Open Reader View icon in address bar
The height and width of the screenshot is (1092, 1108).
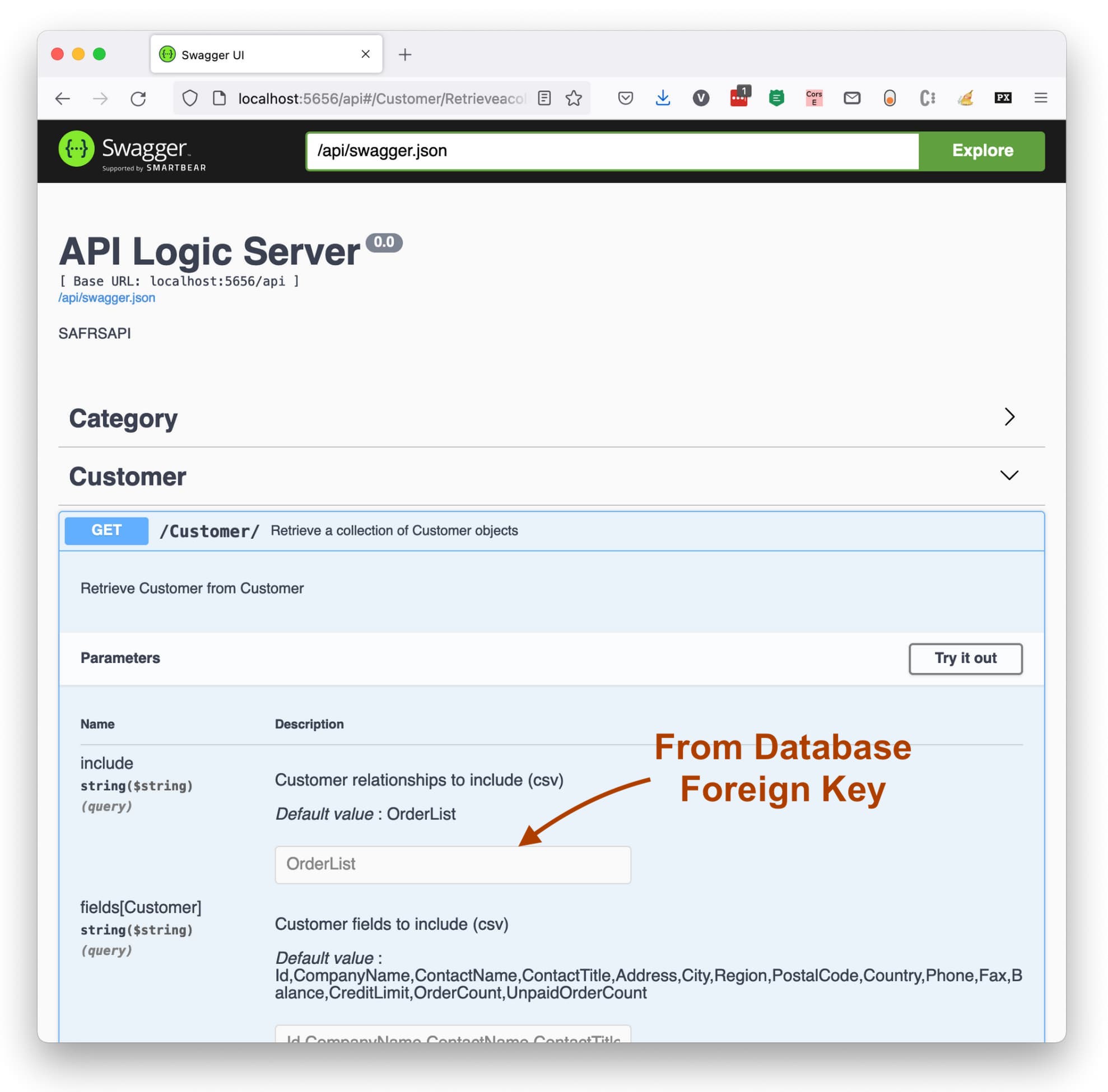coord(544,99)
